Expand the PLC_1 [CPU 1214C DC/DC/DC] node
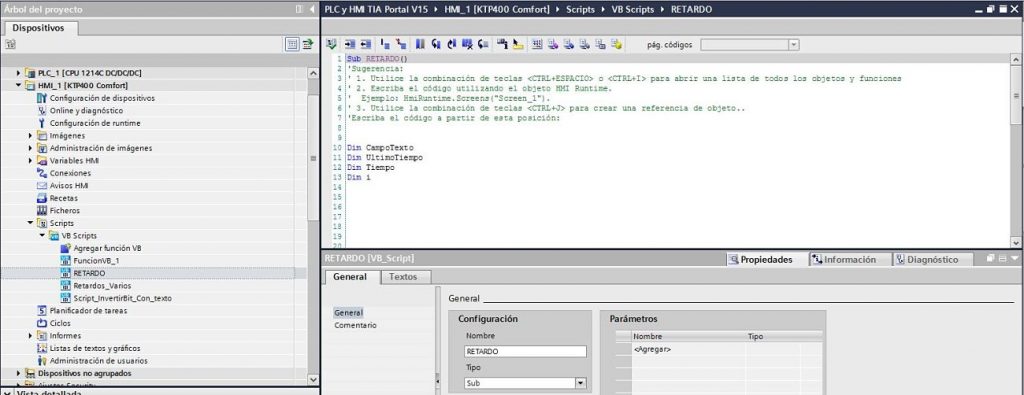The height and width of the screenshot is (395, 1024). coord(18,73)
